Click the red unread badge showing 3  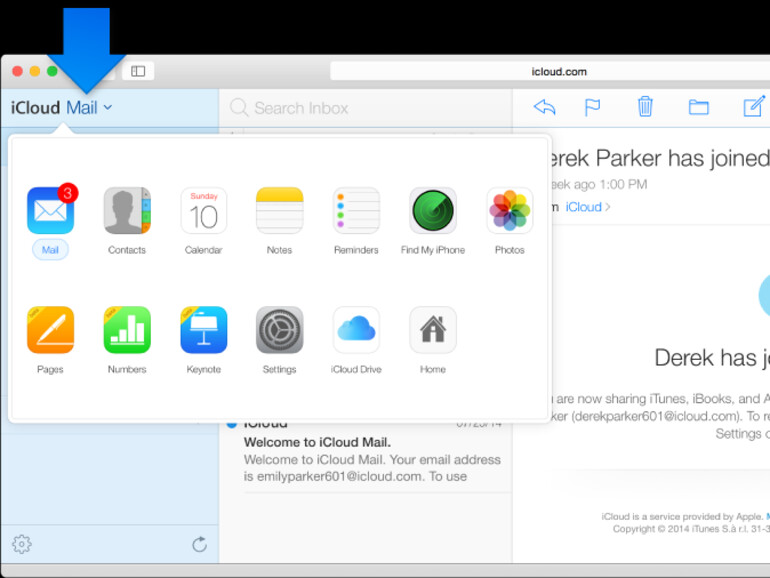pos(68,193)
